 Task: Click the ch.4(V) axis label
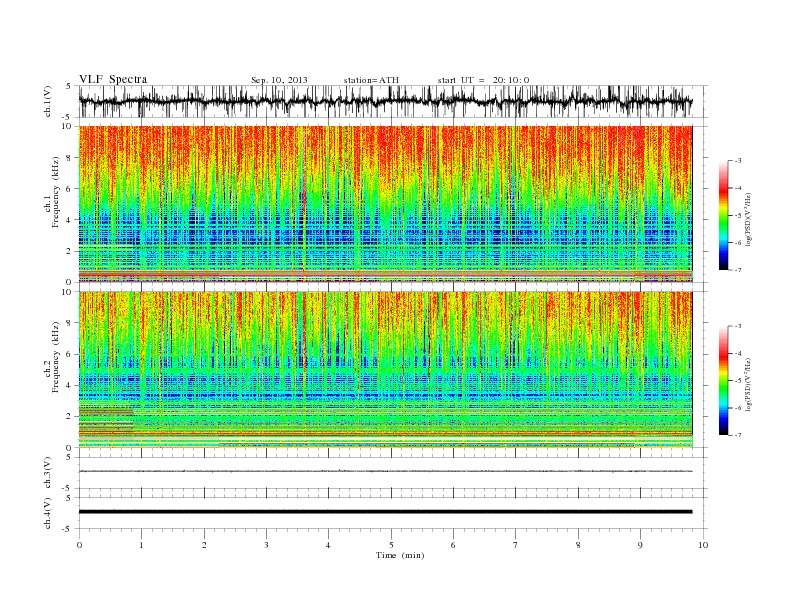[48, 513]
